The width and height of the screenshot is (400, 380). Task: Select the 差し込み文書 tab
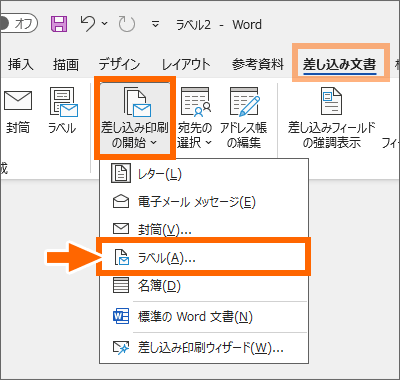pos(340,64)
